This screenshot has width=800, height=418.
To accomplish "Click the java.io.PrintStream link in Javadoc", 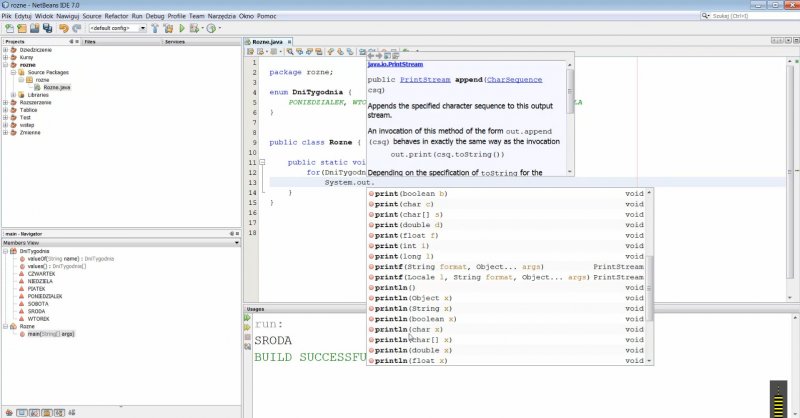I will [x=395, y=64].
